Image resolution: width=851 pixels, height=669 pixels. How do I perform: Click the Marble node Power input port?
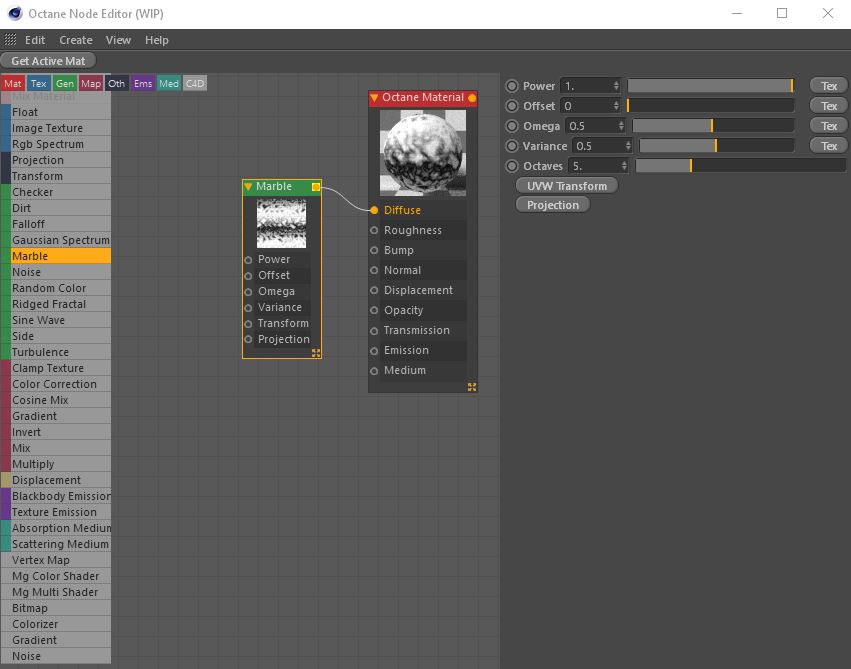coord(249,259)
